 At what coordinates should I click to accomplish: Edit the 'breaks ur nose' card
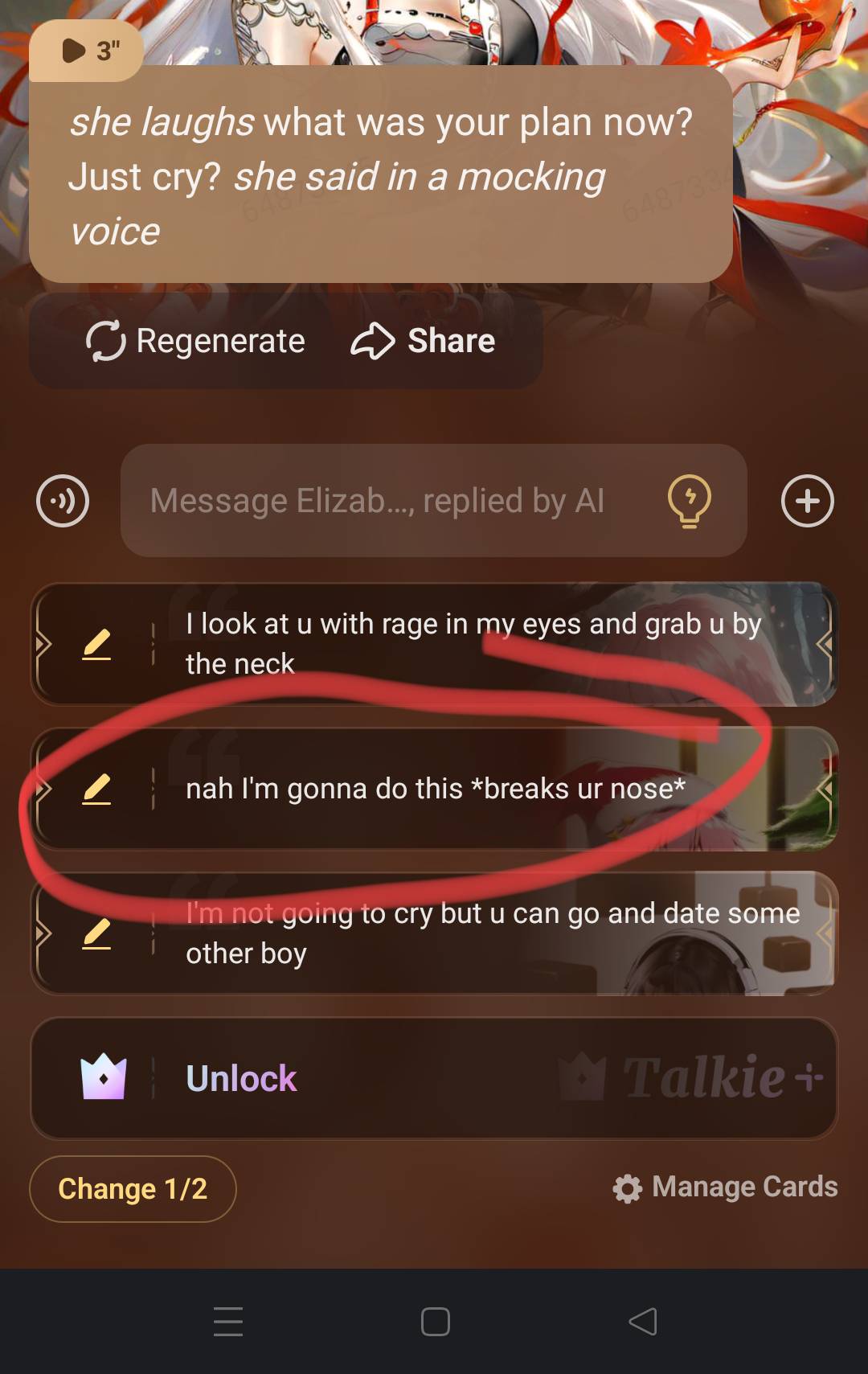point(96,789)
